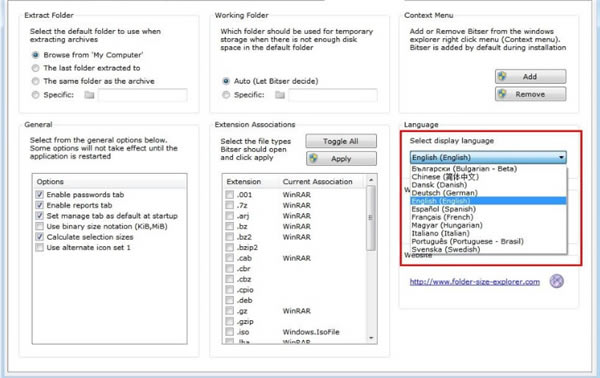Select Specific radio in Working Folder
Image resolution: width=600 pixels, height=378 pixels.
(226, 94)
